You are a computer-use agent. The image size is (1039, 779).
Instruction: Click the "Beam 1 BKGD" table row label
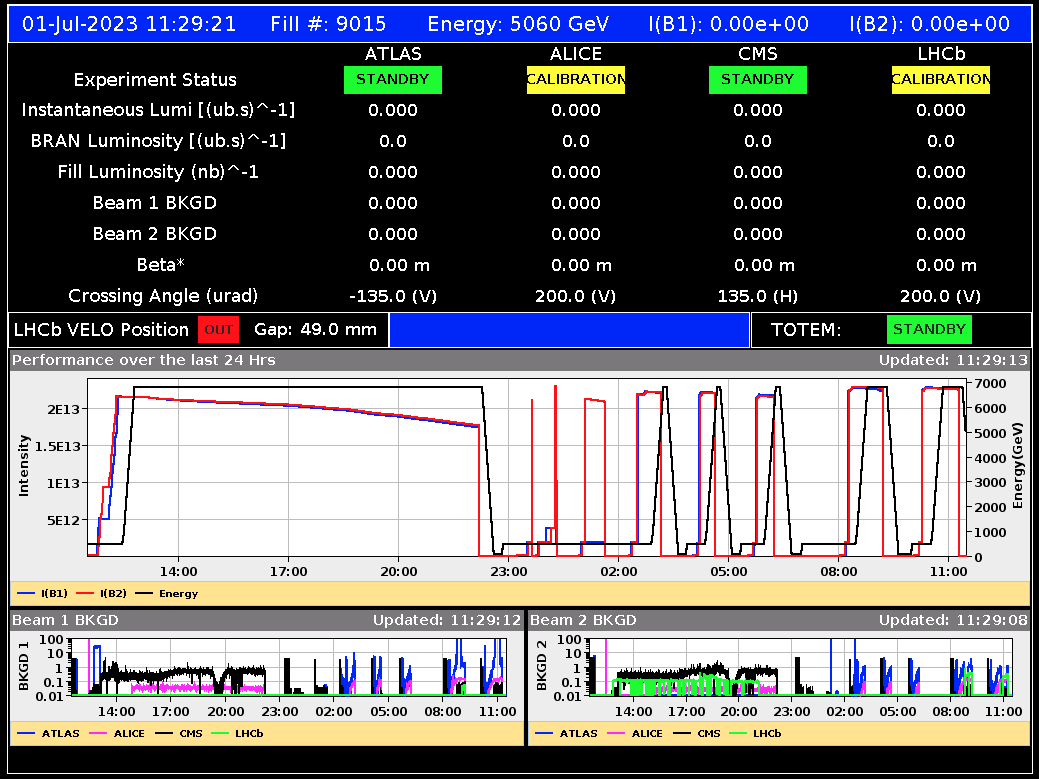154,203
